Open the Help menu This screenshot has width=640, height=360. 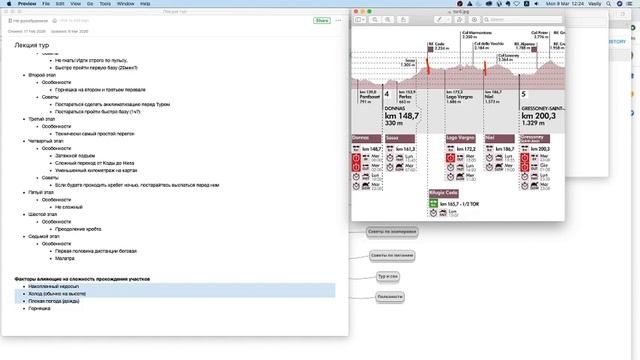145,4
